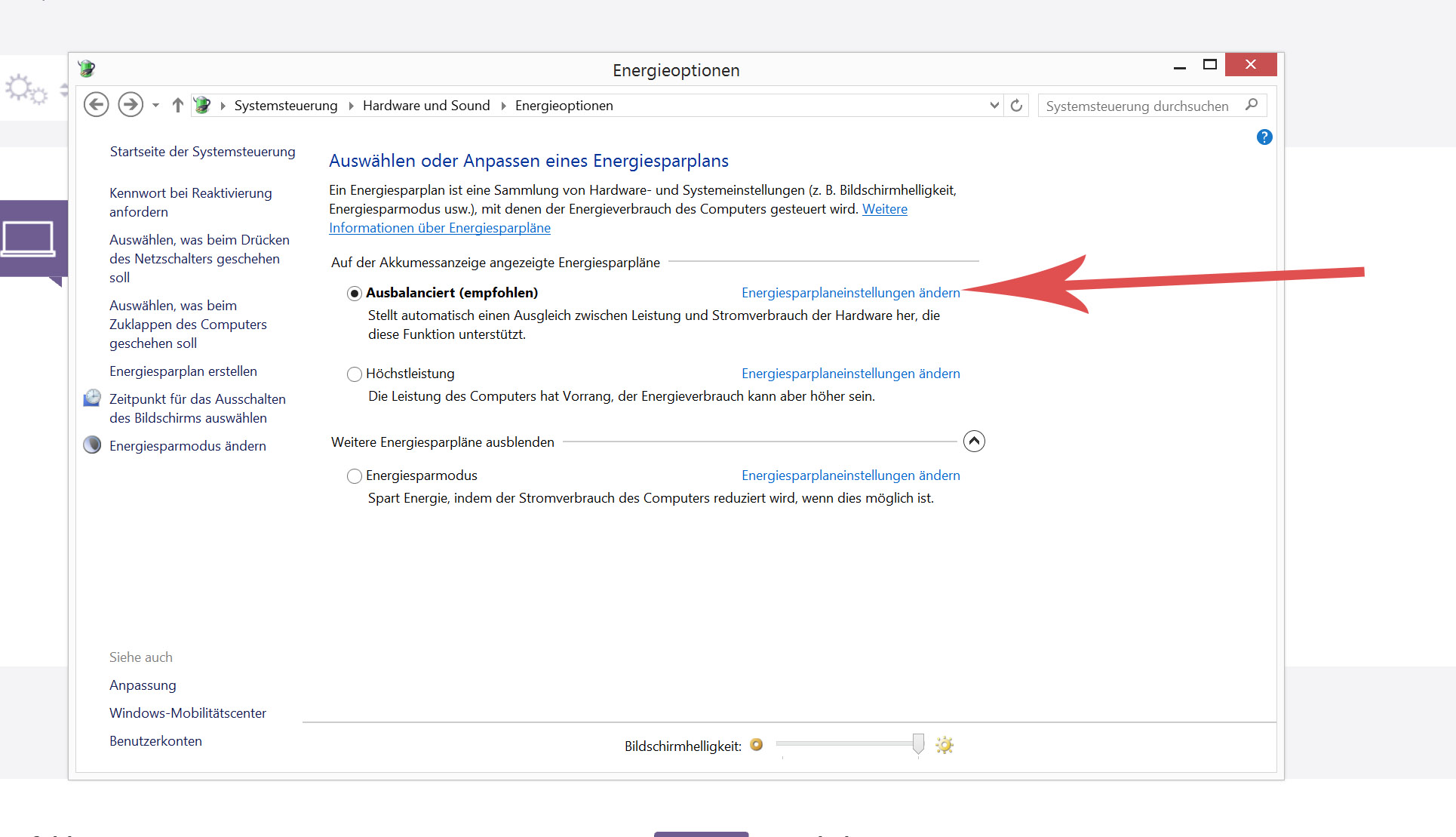Click the bright sun brightness icon
This screenshot has width=1456, height=837.
click(x=945, y=746)
